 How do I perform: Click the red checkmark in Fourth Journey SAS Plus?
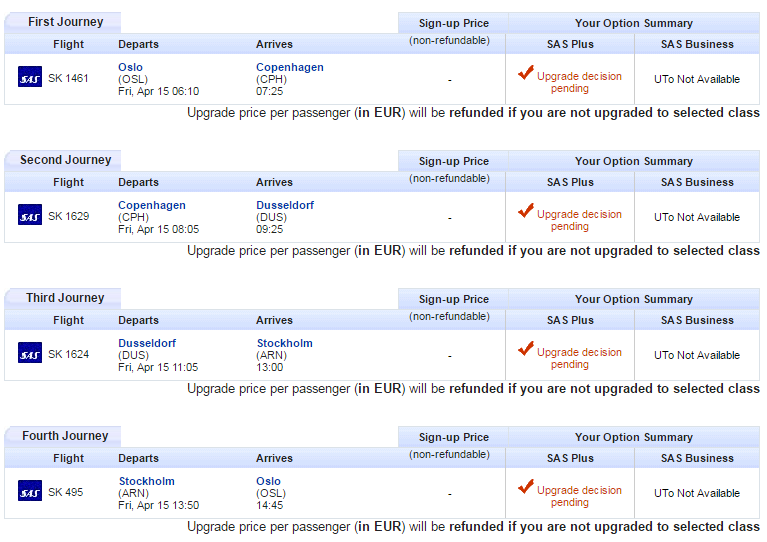pyautogui.click(x=526, y=487)
